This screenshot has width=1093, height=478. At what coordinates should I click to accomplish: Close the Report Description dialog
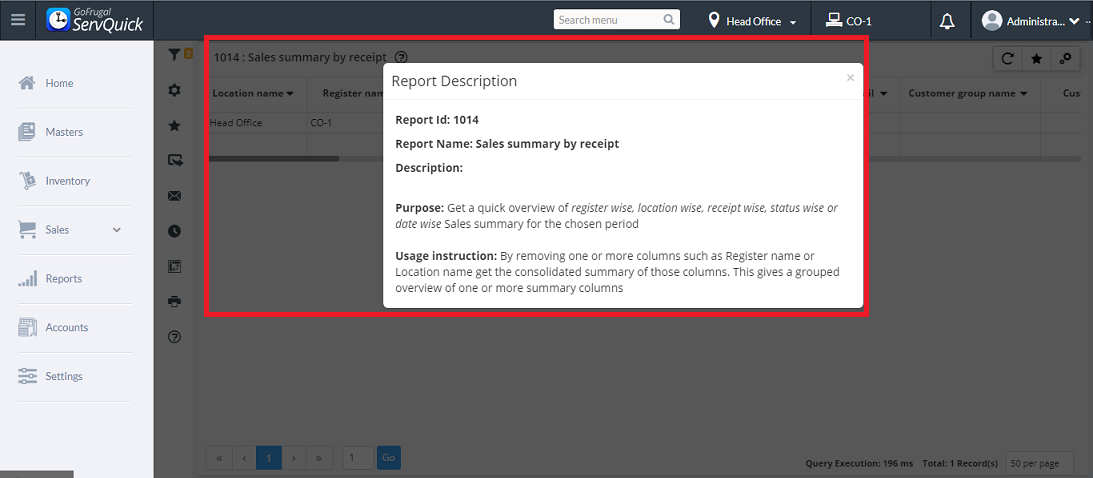[x=850, y=78]
